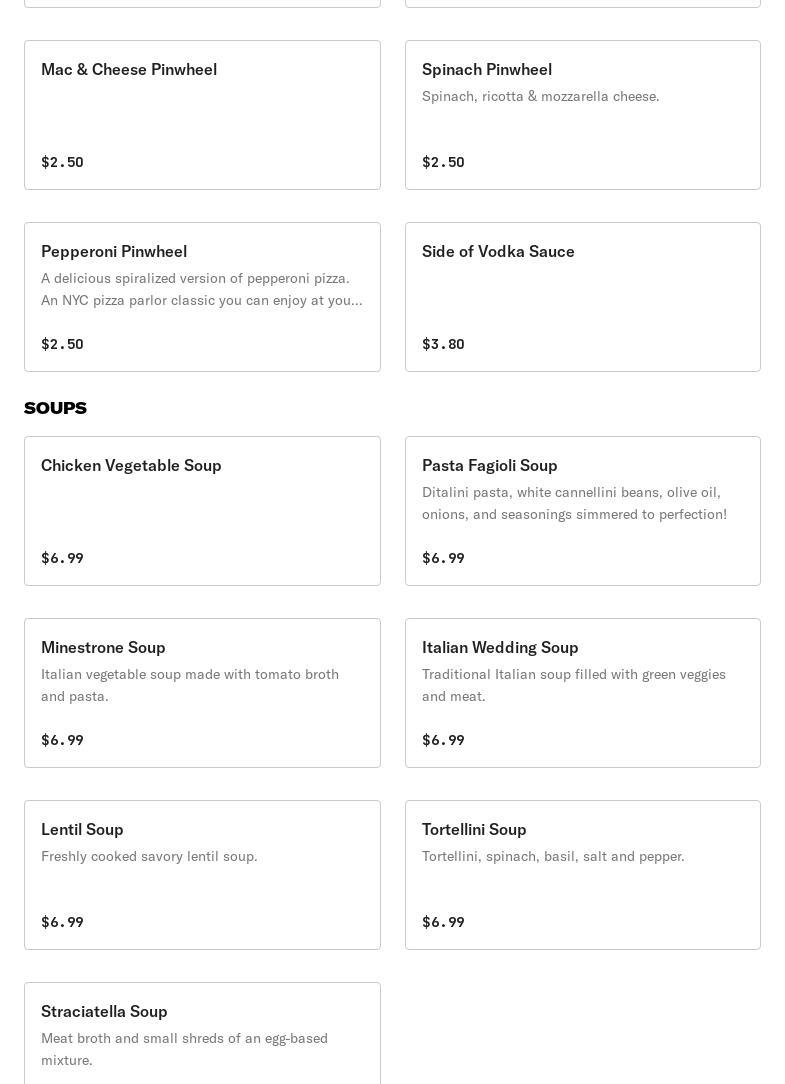Click the Pasta Fagioli Soup description text
Image resolution: width=785 pixels, height=1084 pixels.
[x=574, y=503]
